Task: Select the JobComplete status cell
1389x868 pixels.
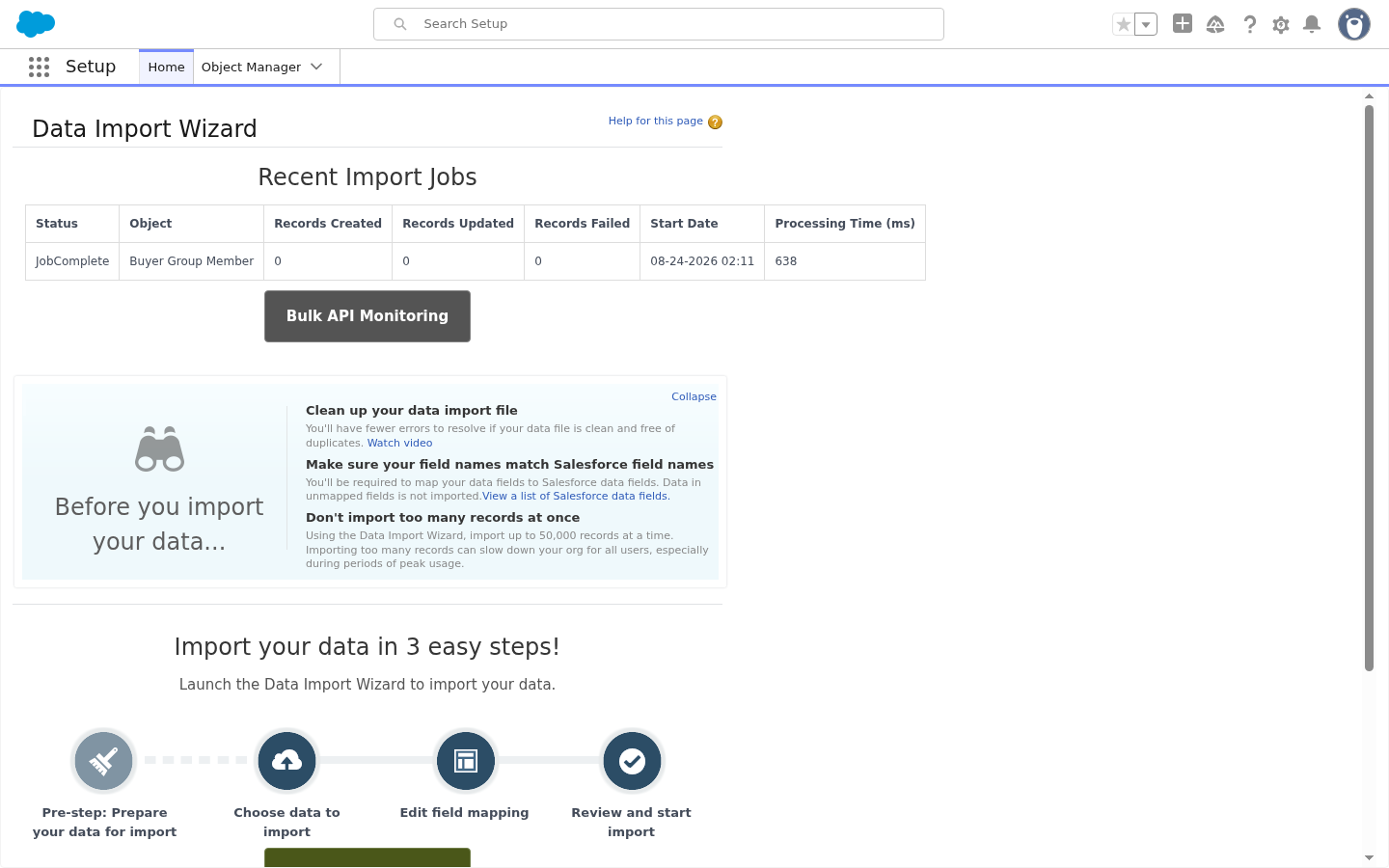Action: (72, 261)
